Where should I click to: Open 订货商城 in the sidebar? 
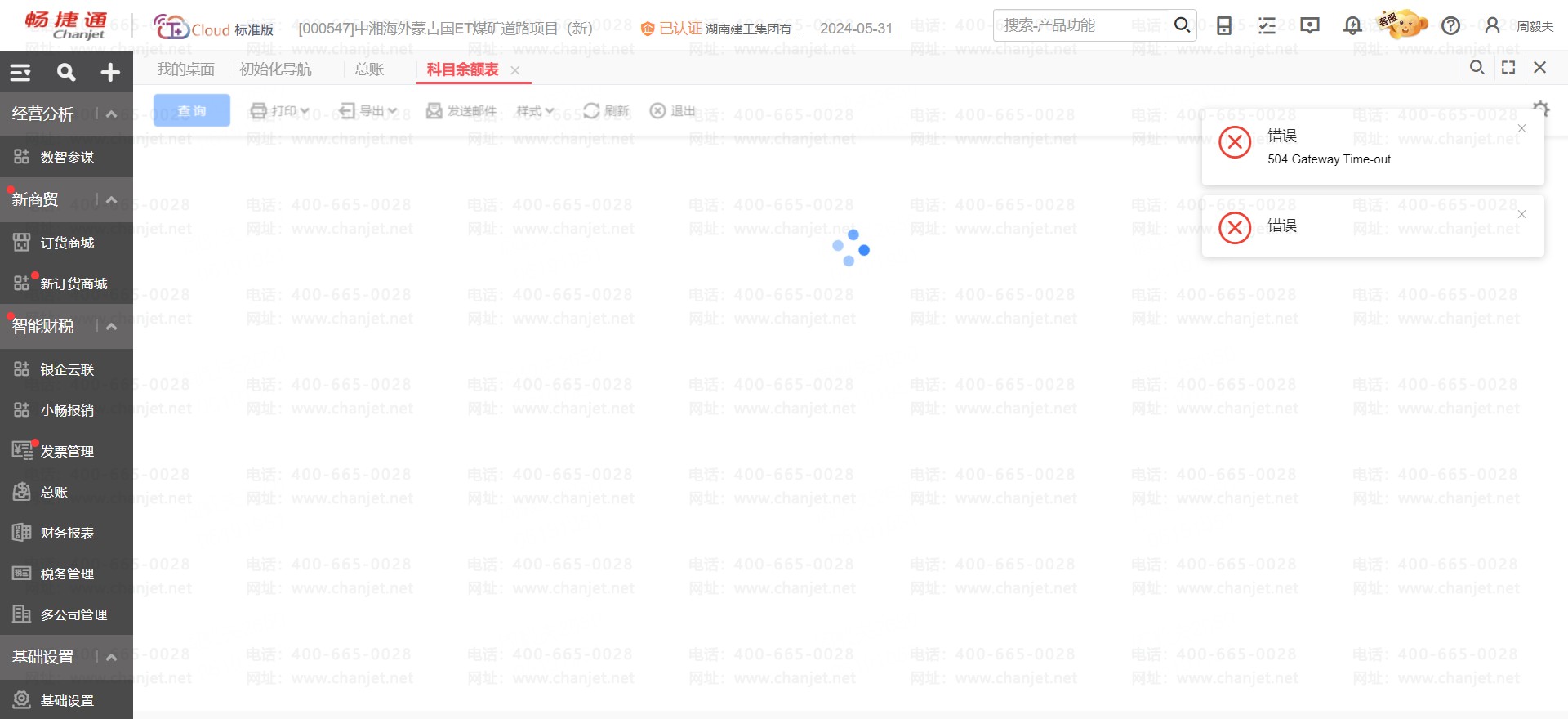point(66,243)
